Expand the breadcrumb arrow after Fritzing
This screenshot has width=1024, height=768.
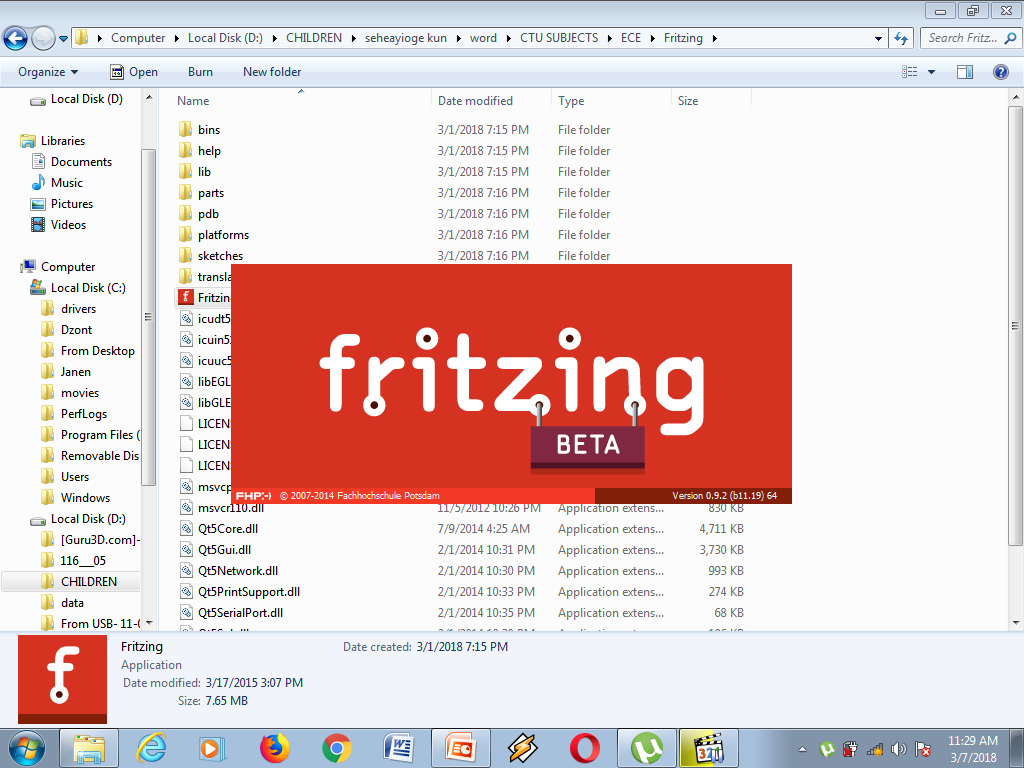714,38
